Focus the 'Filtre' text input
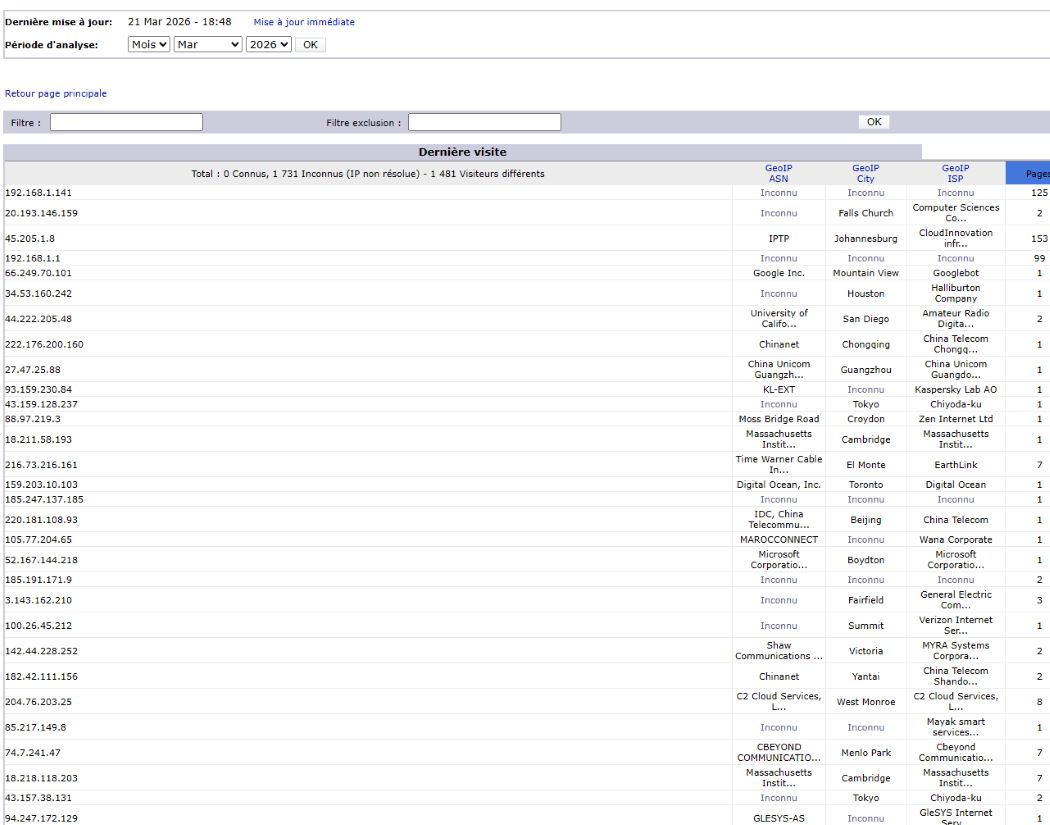 tap(126, 122)
